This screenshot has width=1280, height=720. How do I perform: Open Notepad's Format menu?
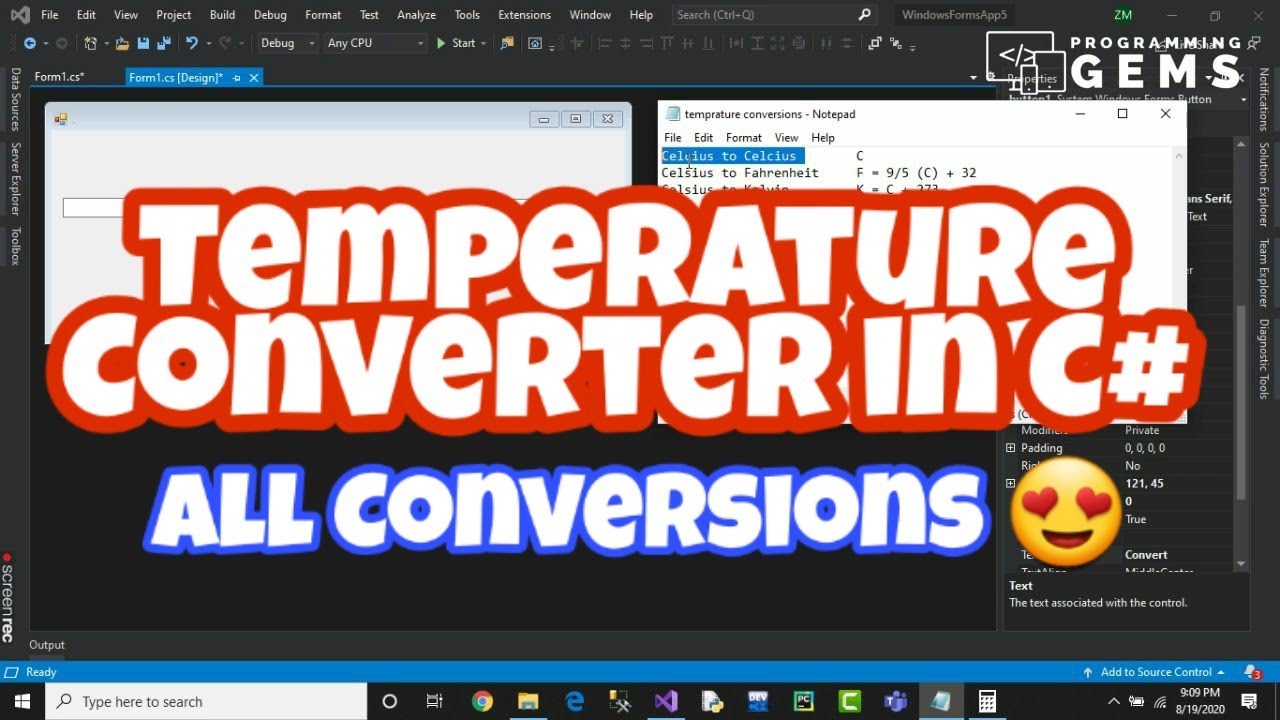(x=743, y=138)
